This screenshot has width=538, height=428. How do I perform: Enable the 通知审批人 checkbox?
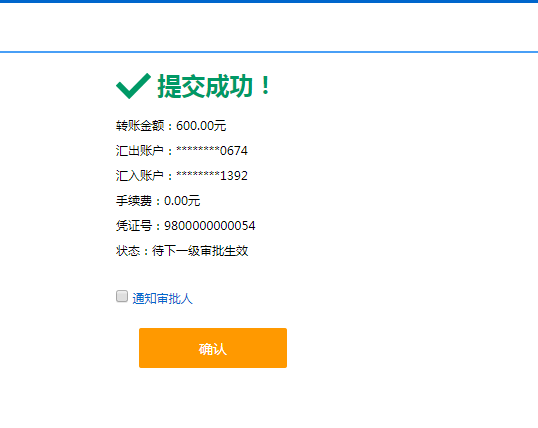122,296
